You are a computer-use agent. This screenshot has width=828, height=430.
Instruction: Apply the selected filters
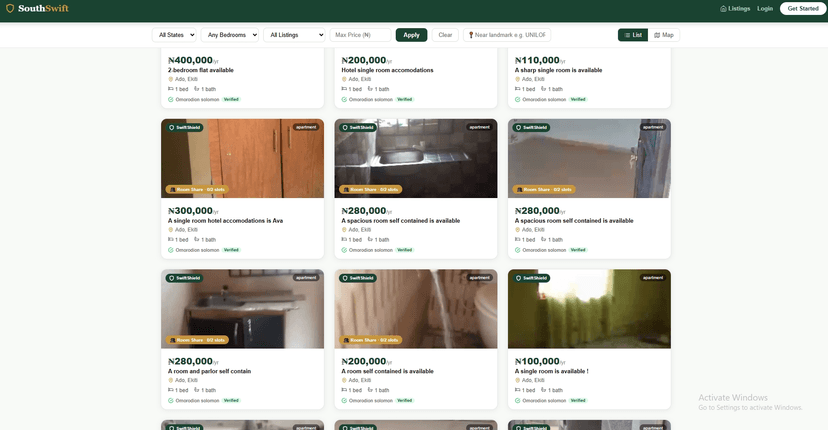(411, 35)
